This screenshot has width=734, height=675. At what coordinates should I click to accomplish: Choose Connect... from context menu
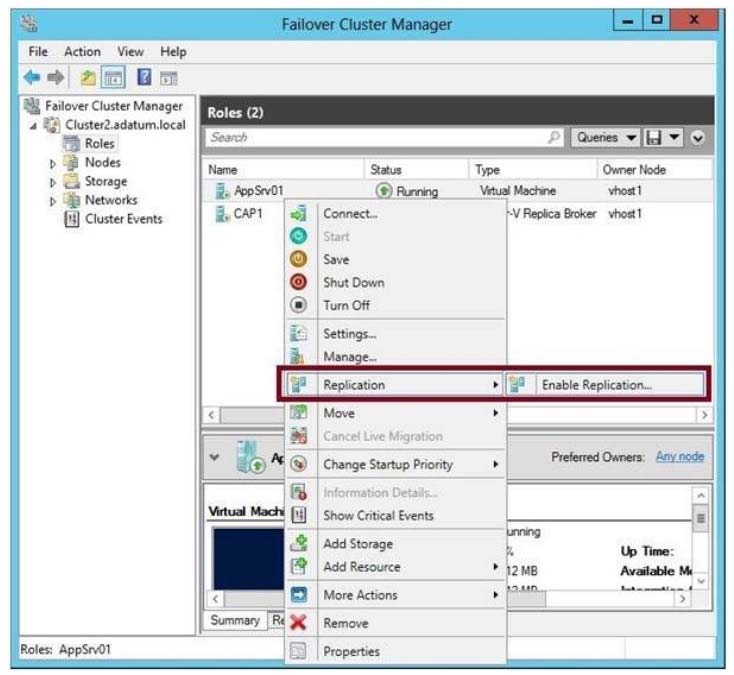(396, 214)
